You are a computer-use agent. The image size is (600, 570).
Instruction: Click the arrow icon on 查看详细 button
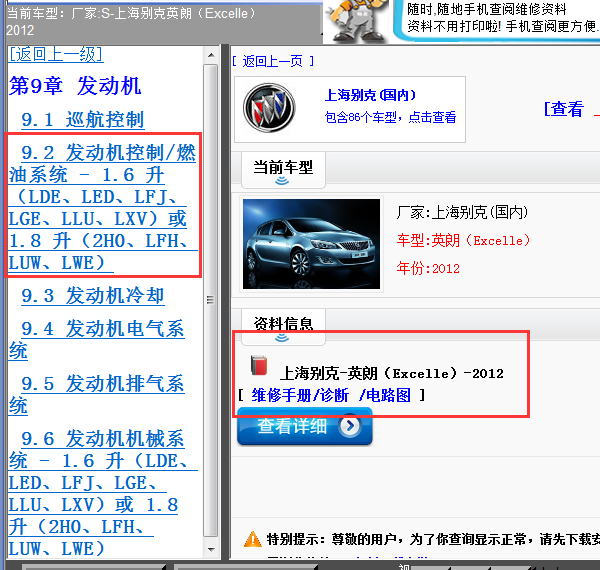click(350, 425)
